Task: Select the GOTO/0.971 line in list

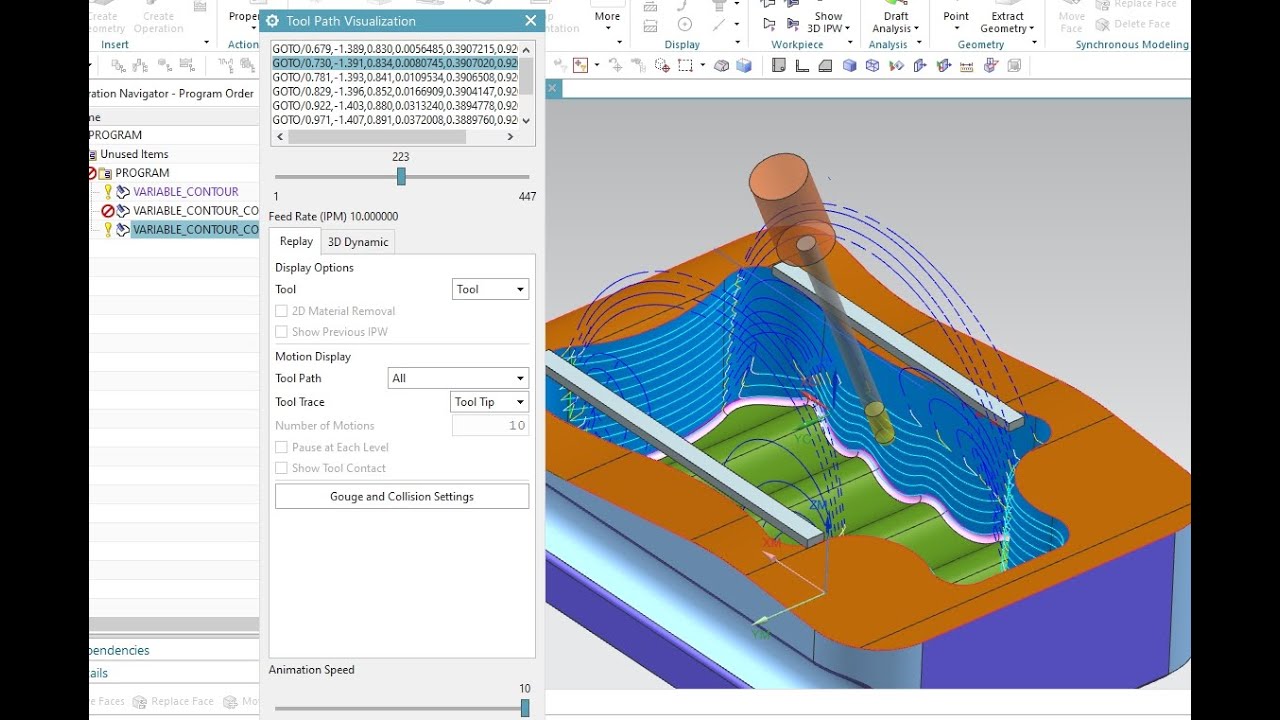Action: pyautogui.click(x=395, y=120)
